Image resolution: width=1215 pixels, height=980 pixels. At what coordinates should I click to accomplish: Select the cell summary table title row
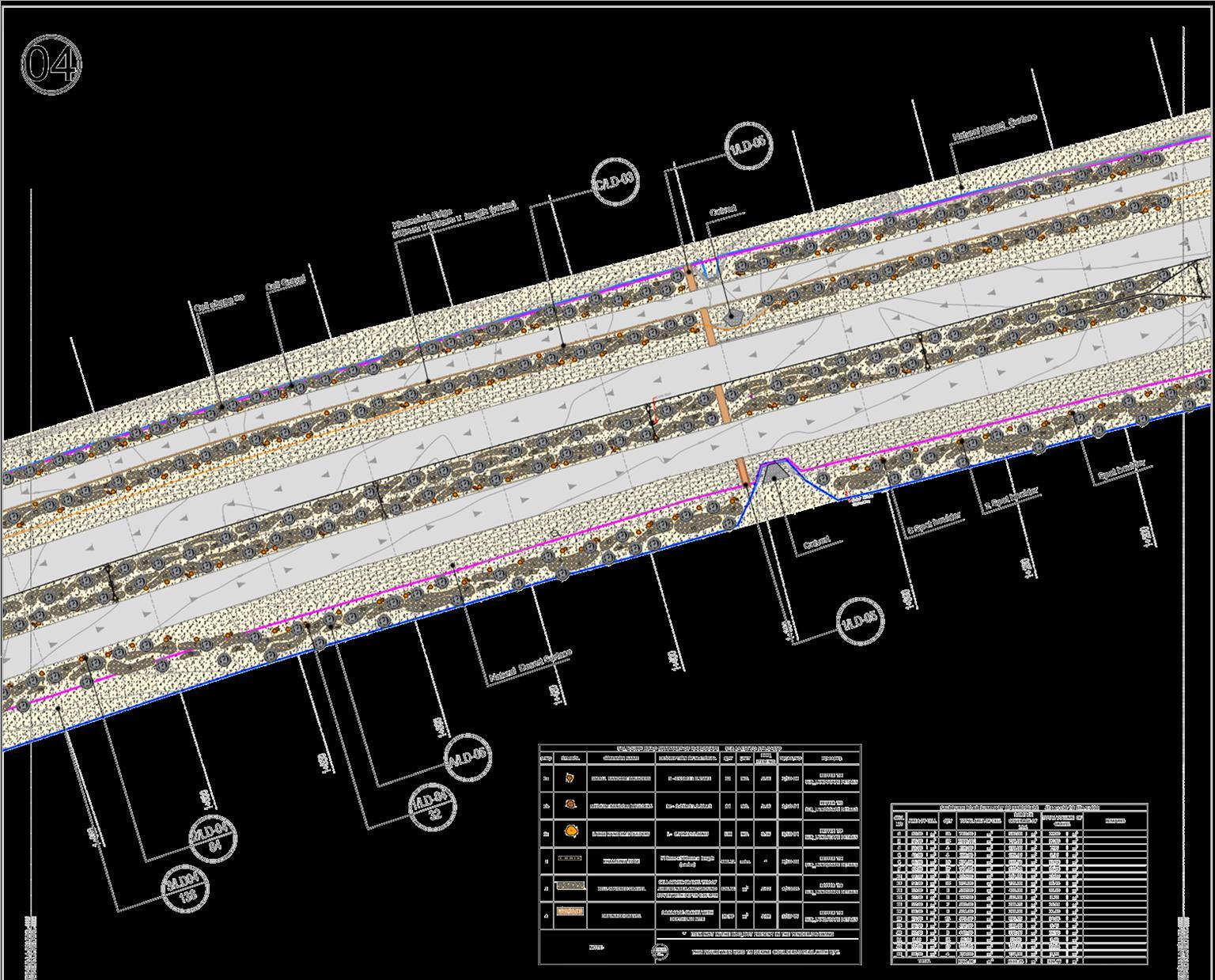click(x=1019, y=806)
